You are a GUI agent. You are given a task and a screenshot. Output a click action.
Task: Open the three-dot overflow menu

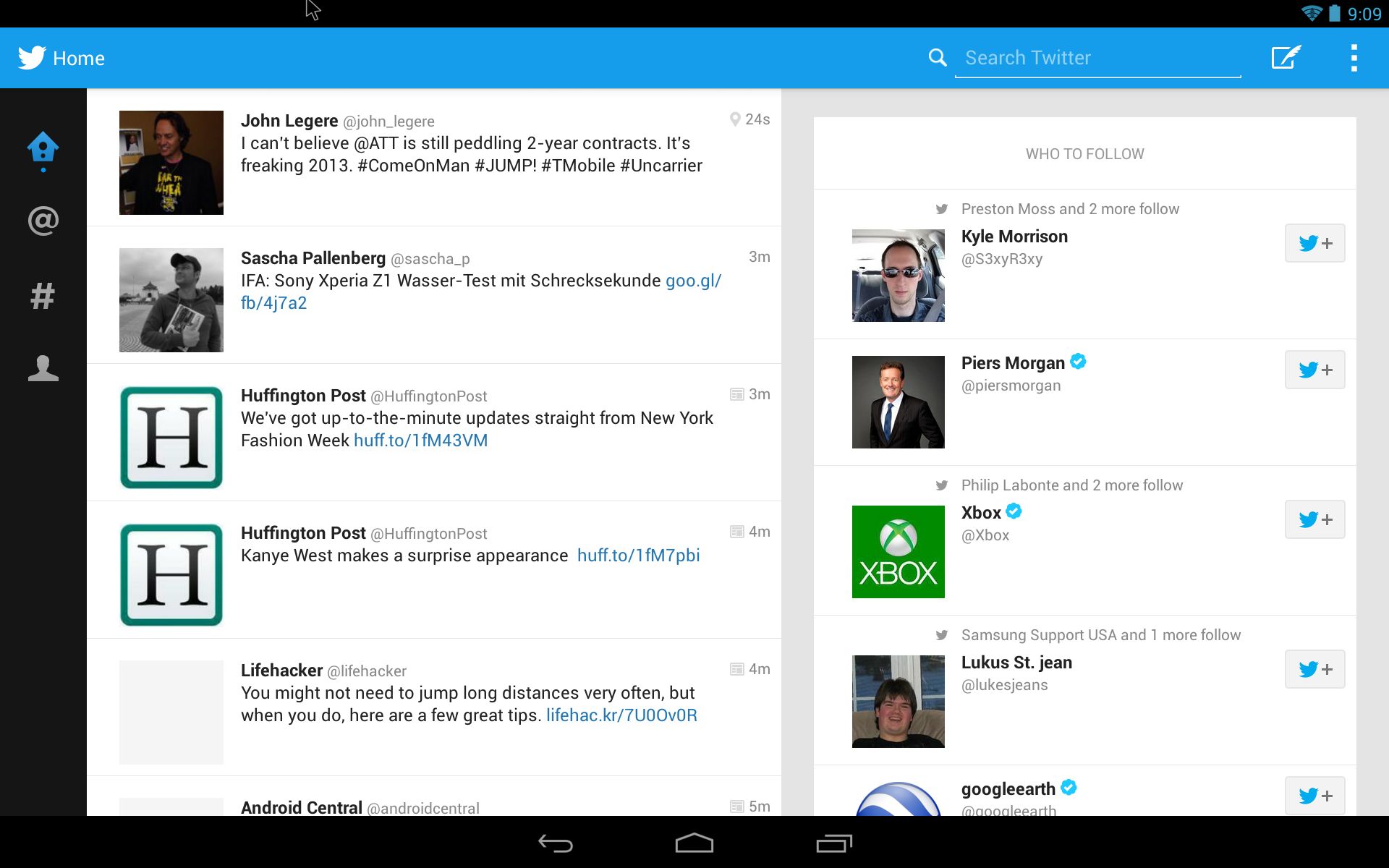tap(1354, 58)
